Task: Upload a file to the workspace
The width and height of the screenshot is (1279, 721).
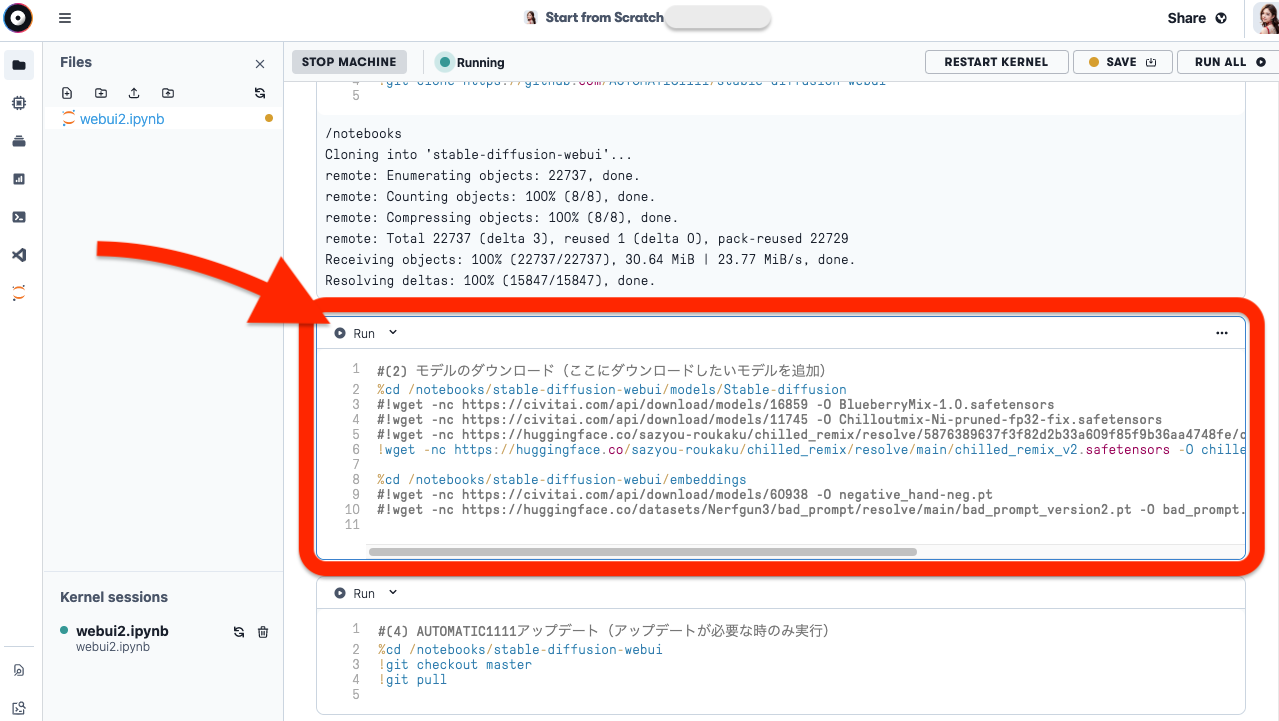Action: 134,92
